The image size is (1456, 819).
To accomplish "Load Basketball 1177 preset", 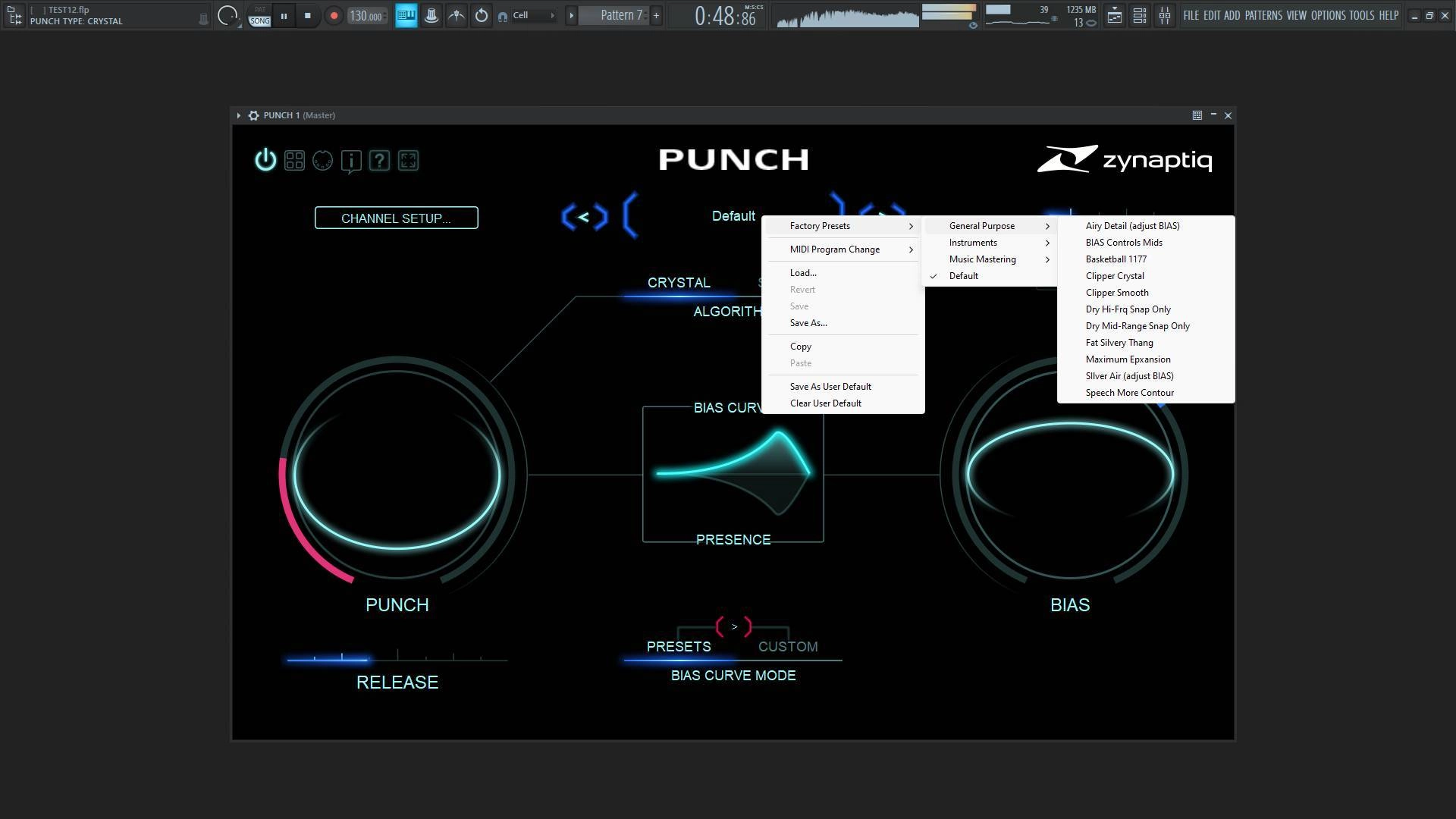I will tap(1146, 259).
